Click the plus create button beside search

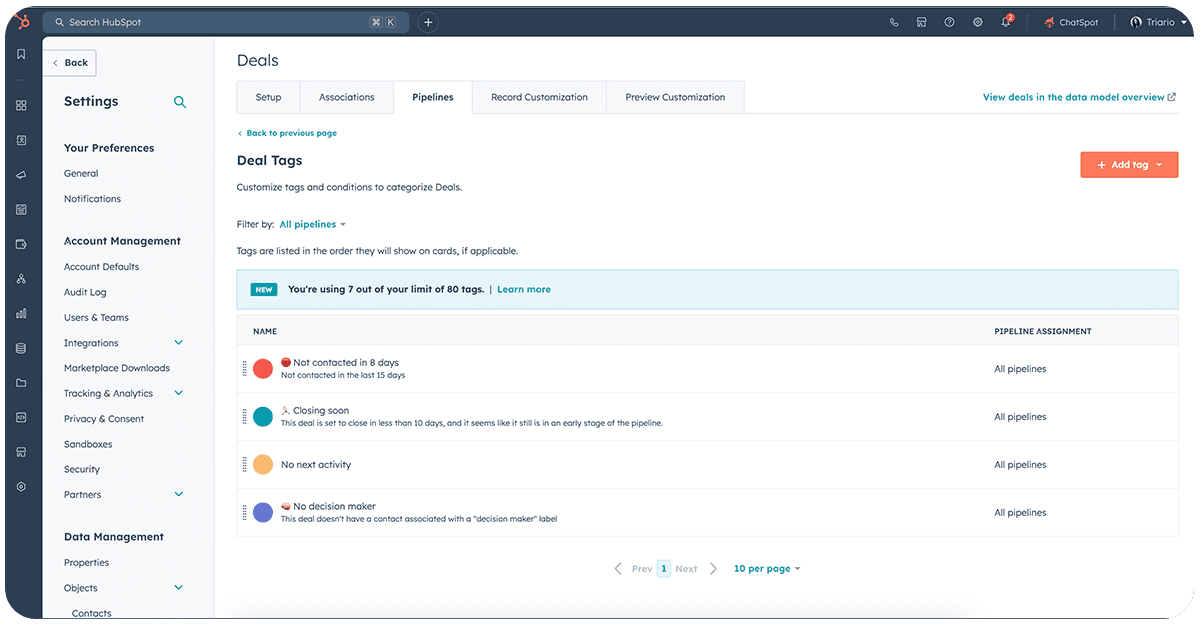(x=428, y=22)
